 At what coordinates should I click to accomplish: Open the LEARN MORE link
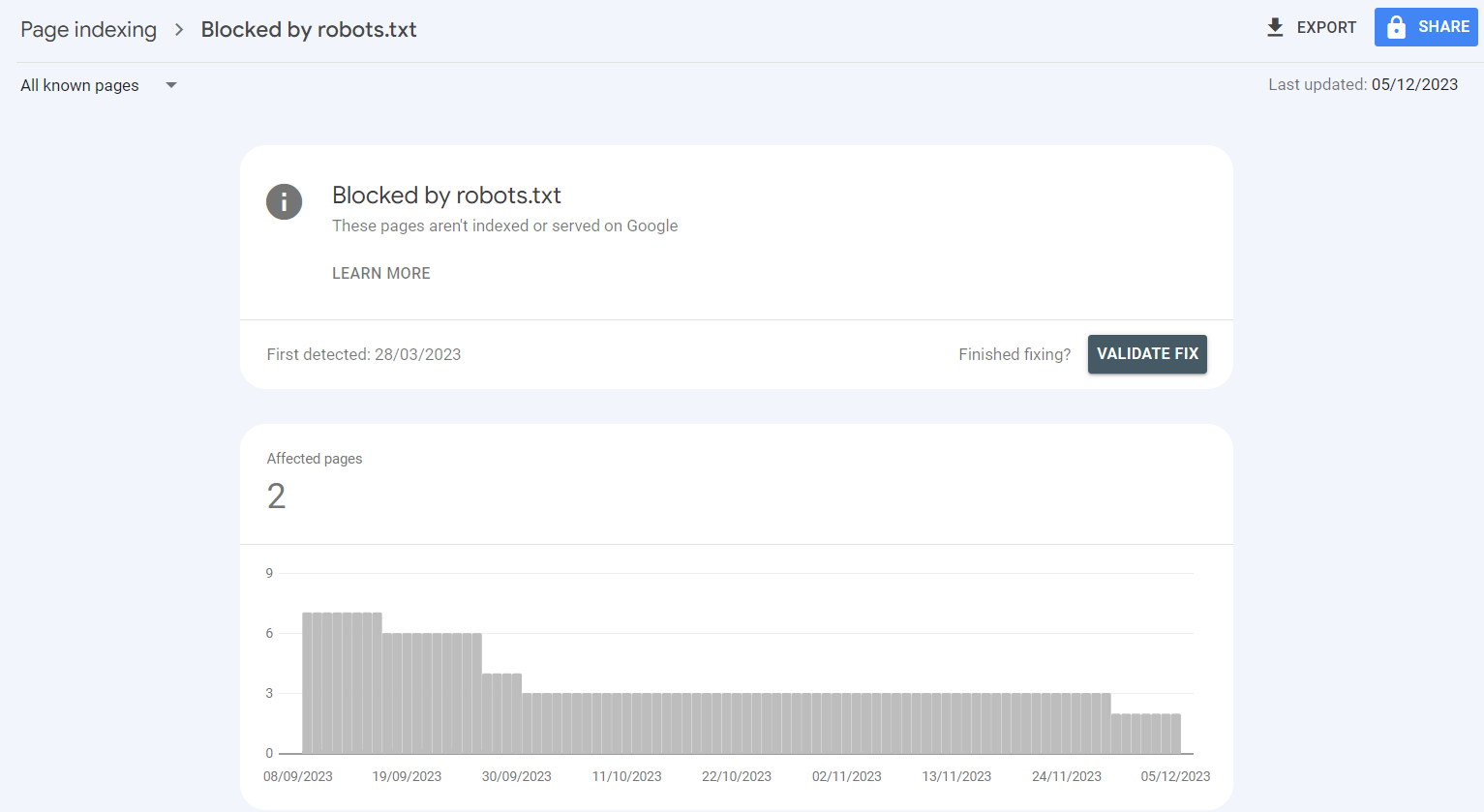click(x=381, y=273)
